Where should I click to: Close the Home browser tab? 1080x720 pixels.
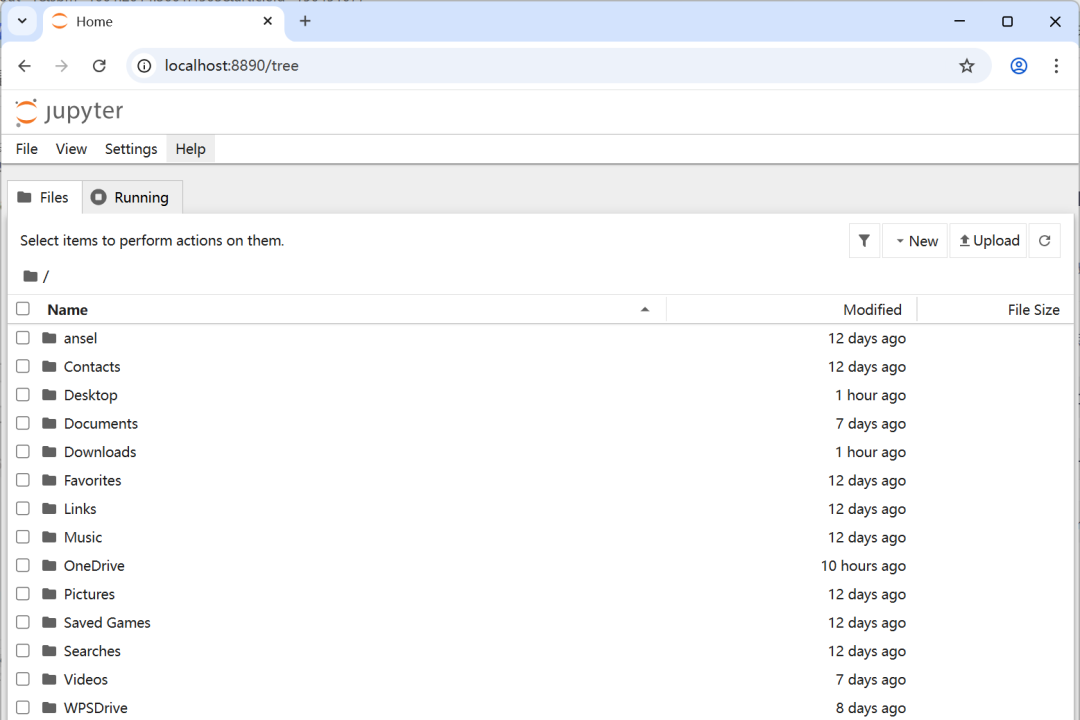pos(268,21)
